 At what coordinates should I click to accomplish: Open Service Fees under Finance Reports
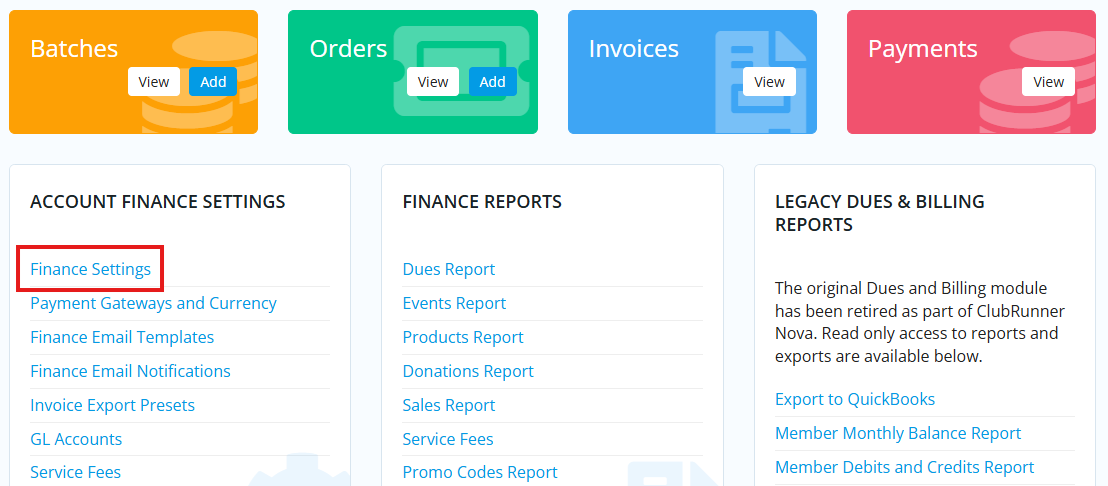(448, 439)
